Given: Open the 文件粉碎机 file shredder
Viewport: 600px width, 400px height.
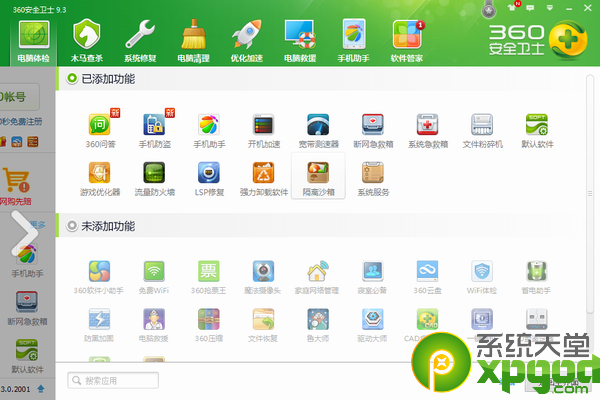Looking at the screenshot, I should click(483, 130).
